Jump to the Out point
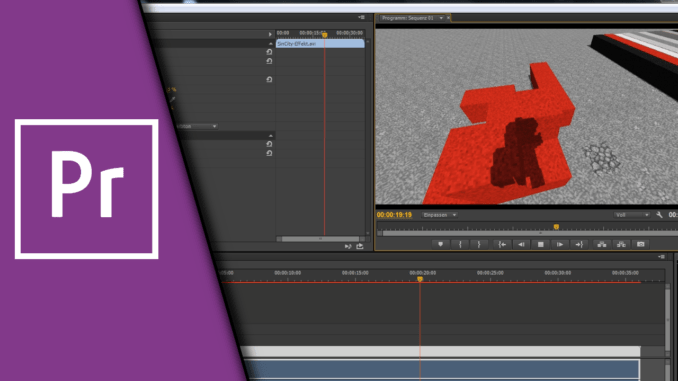Image resolution: width=678 pixels, height=381 pixels. [579, 244]
